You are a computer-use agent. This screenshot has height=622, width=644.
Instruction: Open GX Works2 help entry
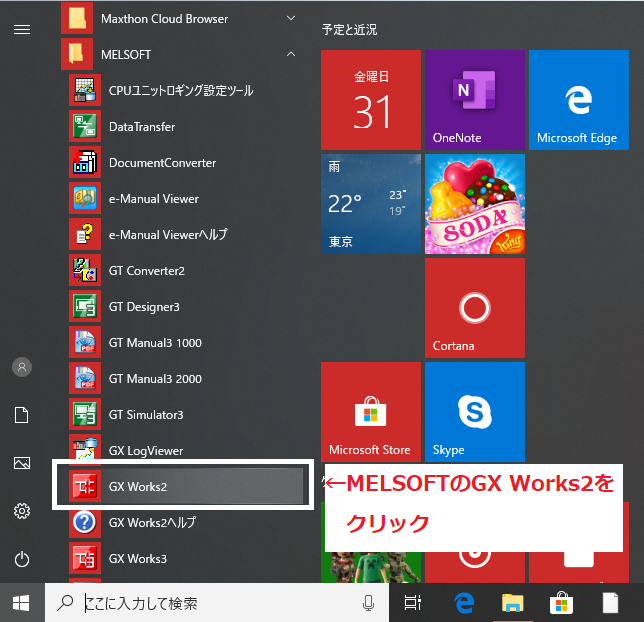tap(183, 523)
